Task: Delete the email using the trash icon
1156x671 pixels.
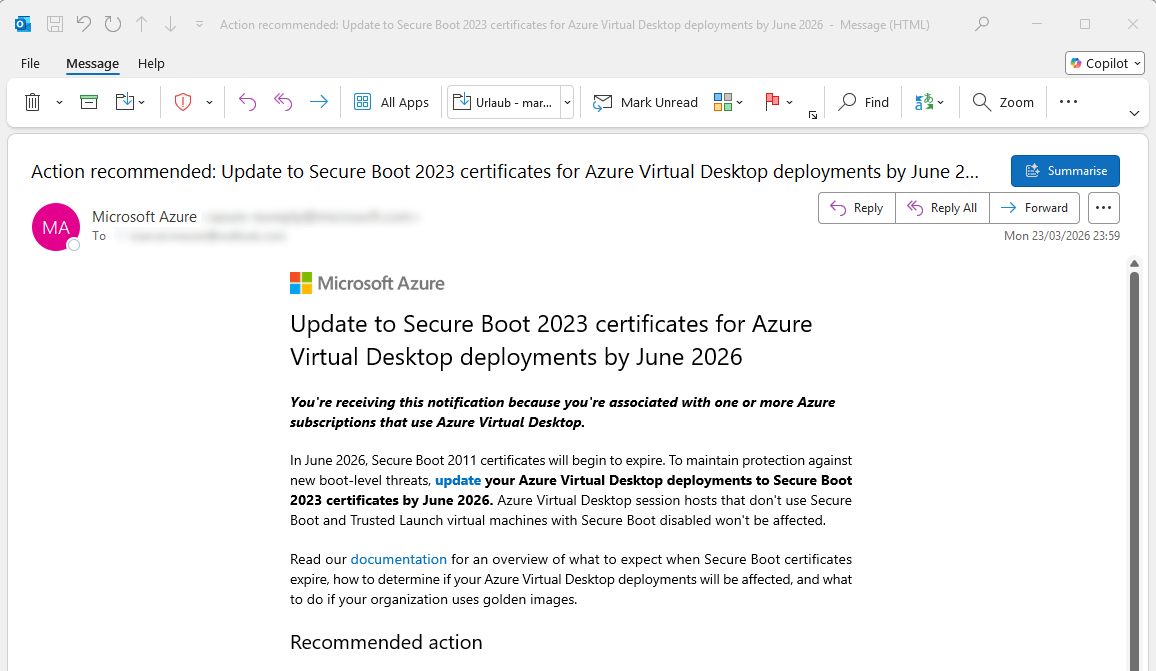Action: (x=34, y=101)
